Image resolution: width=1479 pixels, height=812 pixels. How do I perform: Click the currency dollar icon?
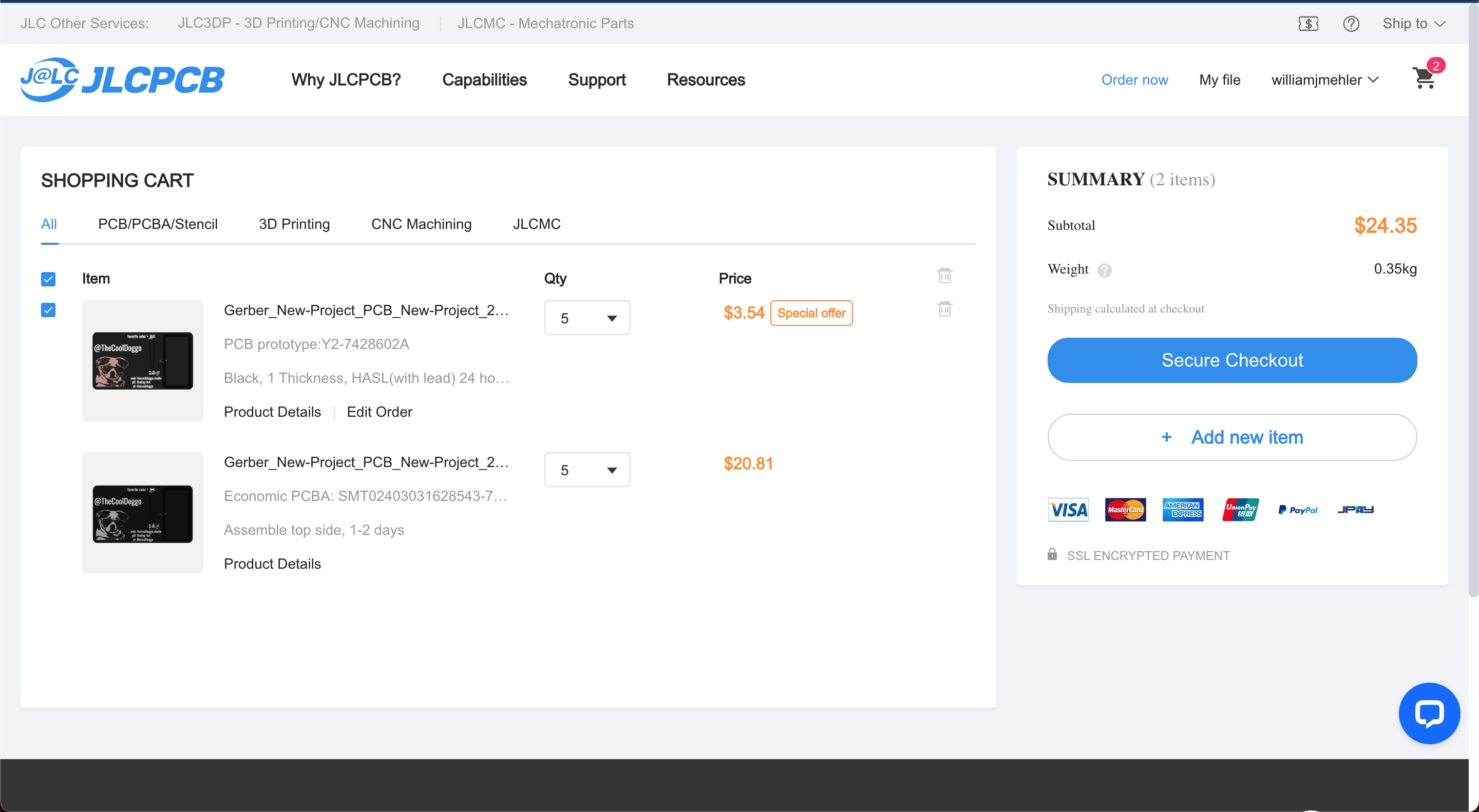[1308, 24]
